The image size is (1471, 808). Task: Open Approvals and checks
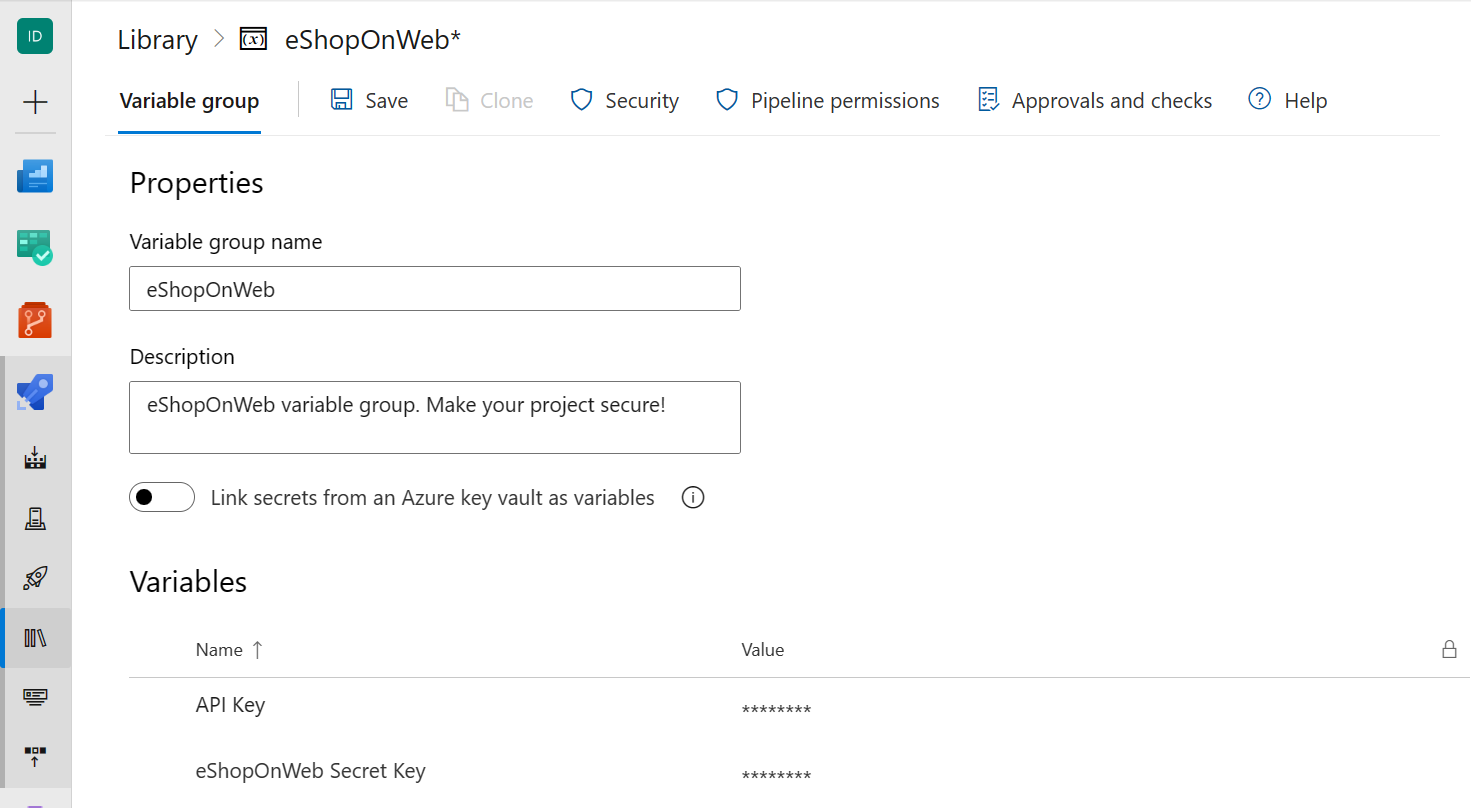click(1094, 100)
